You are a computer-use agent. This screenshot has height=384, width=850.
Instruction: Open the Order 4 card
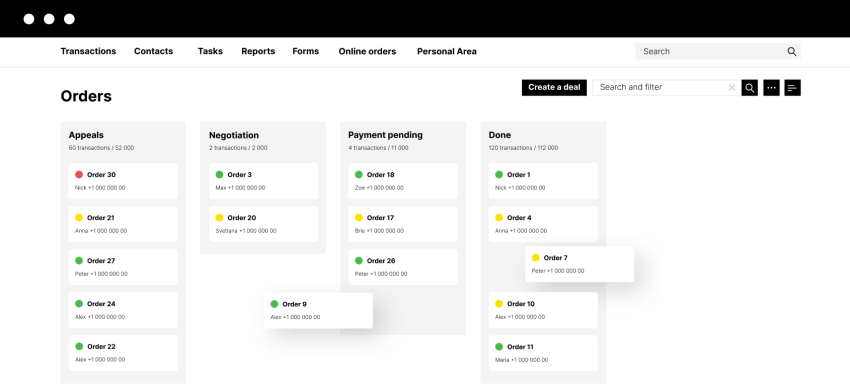pos(543,224)
